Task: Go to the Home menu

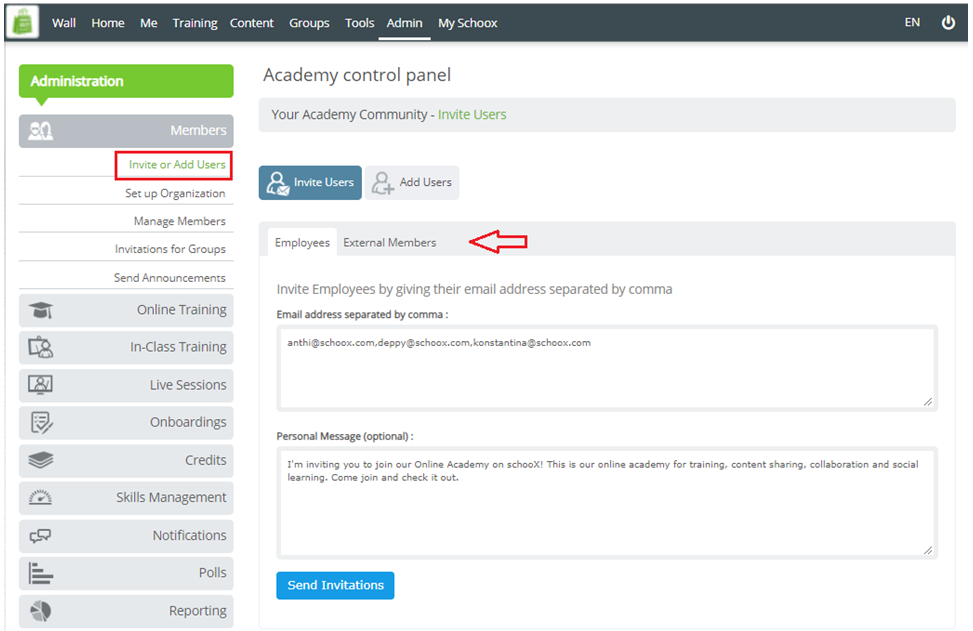Action: coord(108,23)
